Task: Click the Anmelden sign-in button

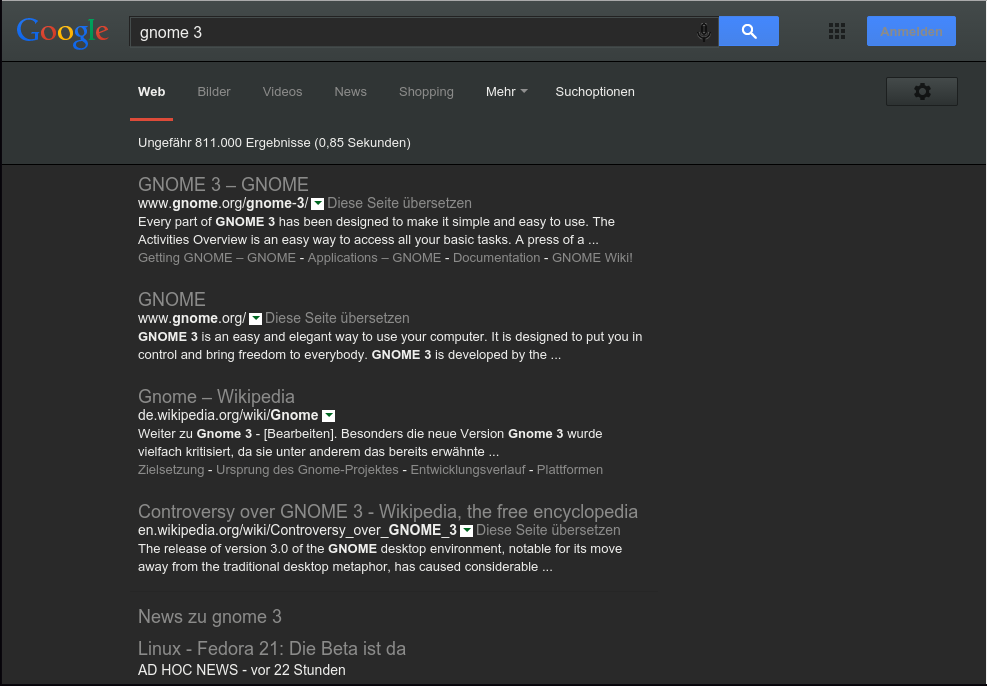Action: pyautogui.click(x=911, y=31)
